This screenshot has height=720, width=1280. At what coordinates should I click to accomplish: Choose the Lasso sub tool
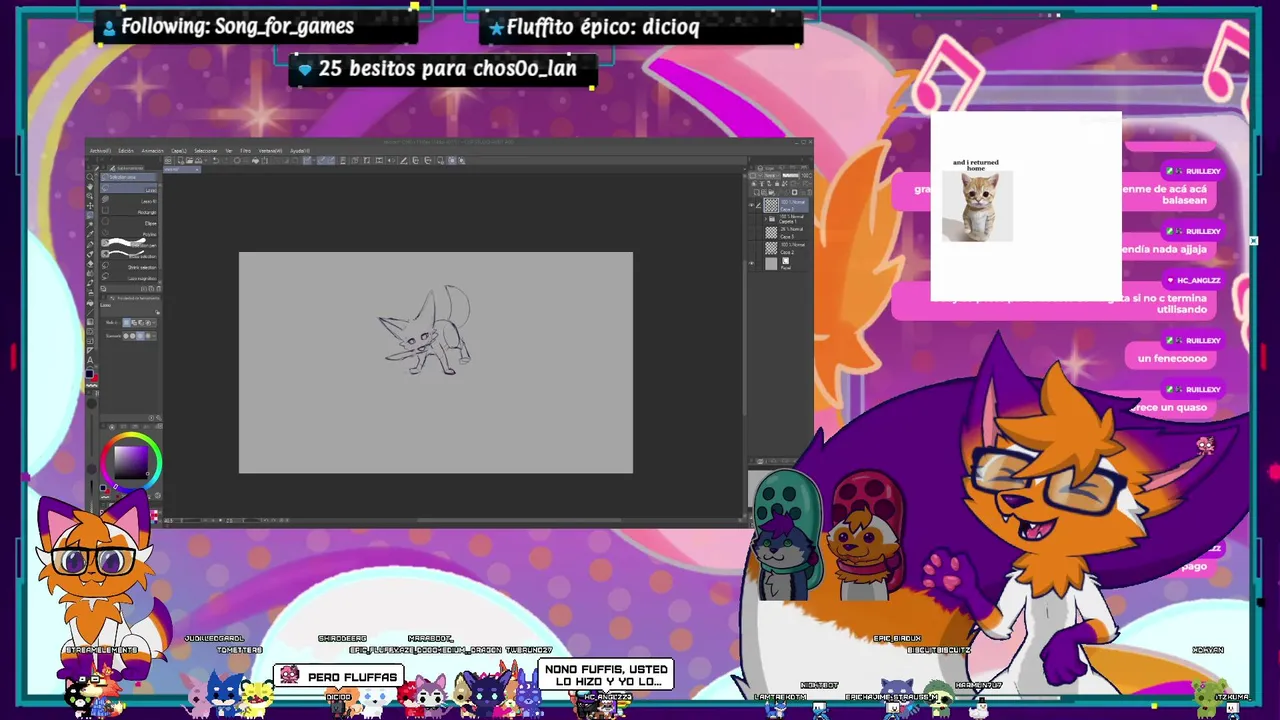[x=129, y=188]
